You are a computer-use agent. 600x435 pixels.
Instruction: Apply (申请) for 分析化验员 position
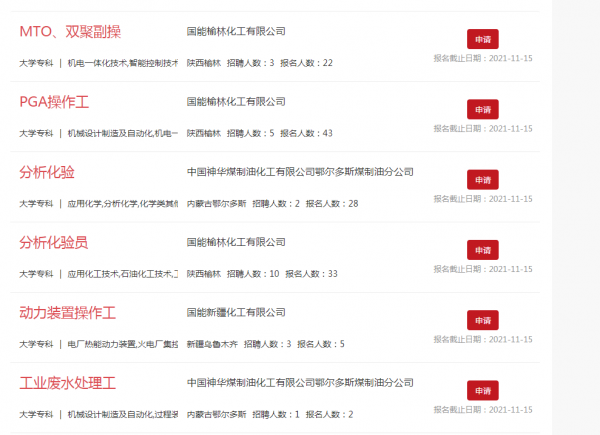(483, 250)
